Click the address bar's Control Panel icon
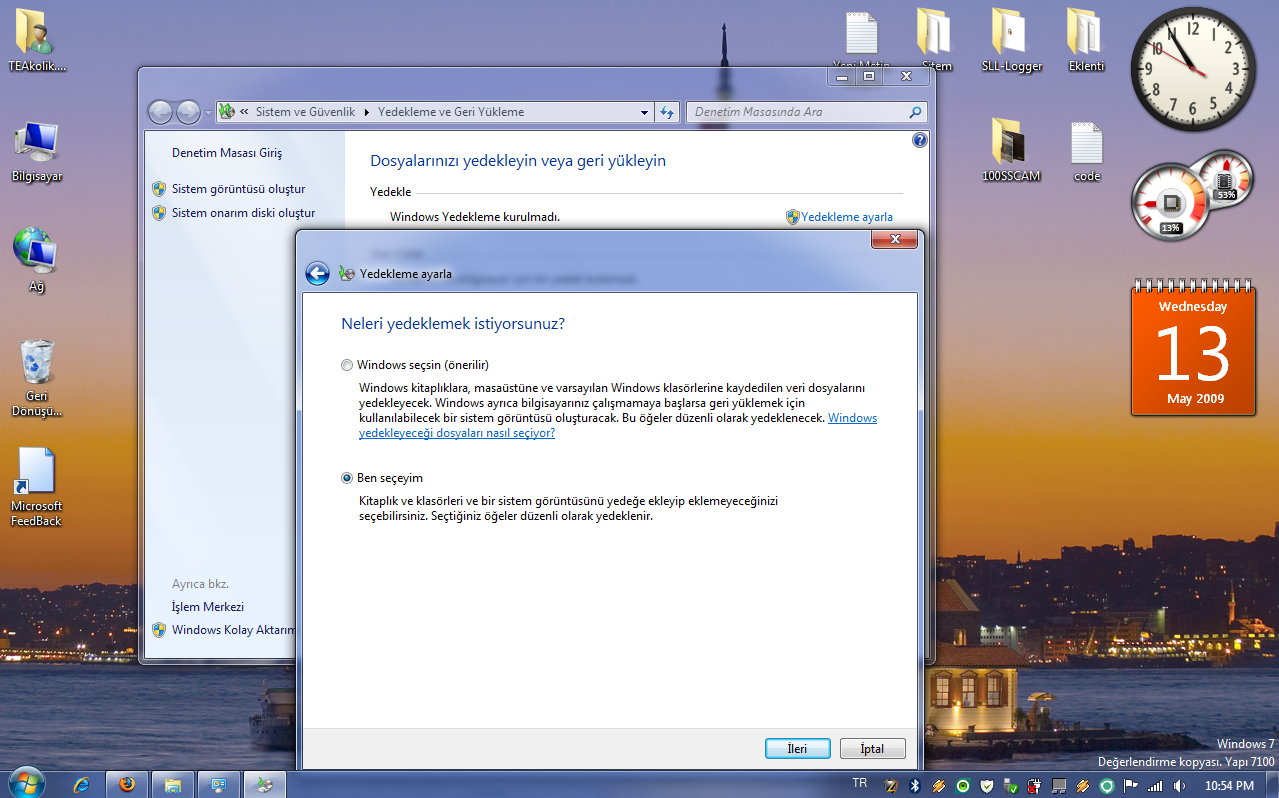 click(227, 112)
